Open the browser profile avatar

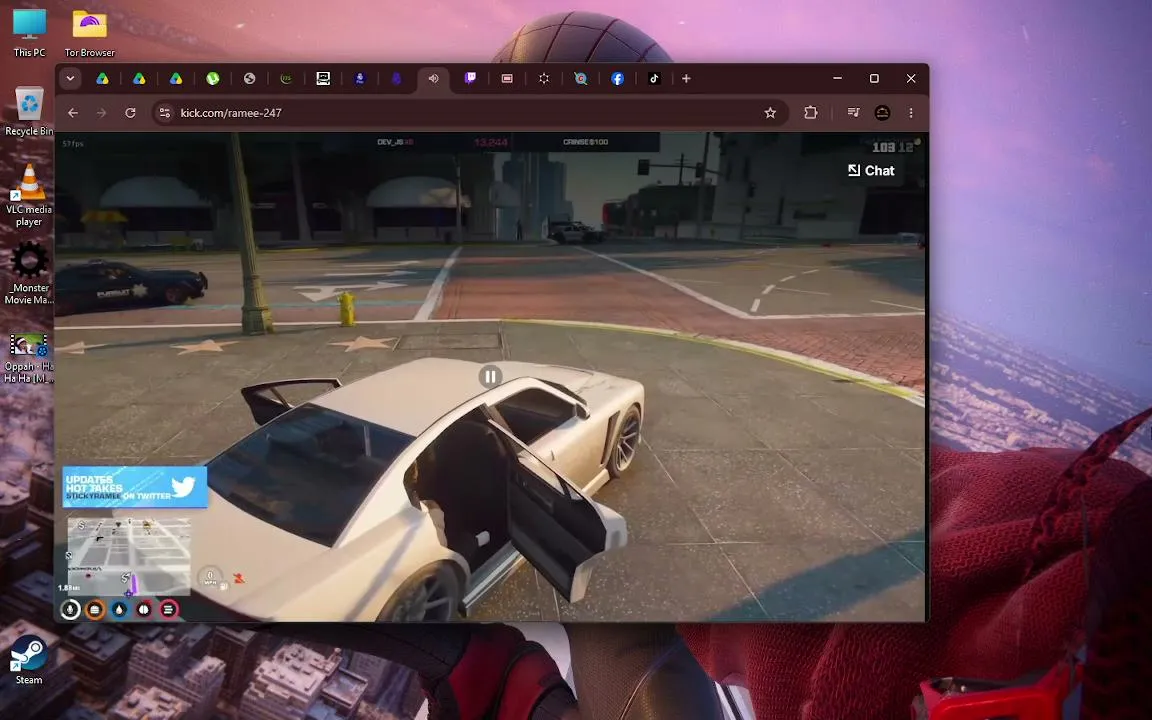click(x=882, y=112)
